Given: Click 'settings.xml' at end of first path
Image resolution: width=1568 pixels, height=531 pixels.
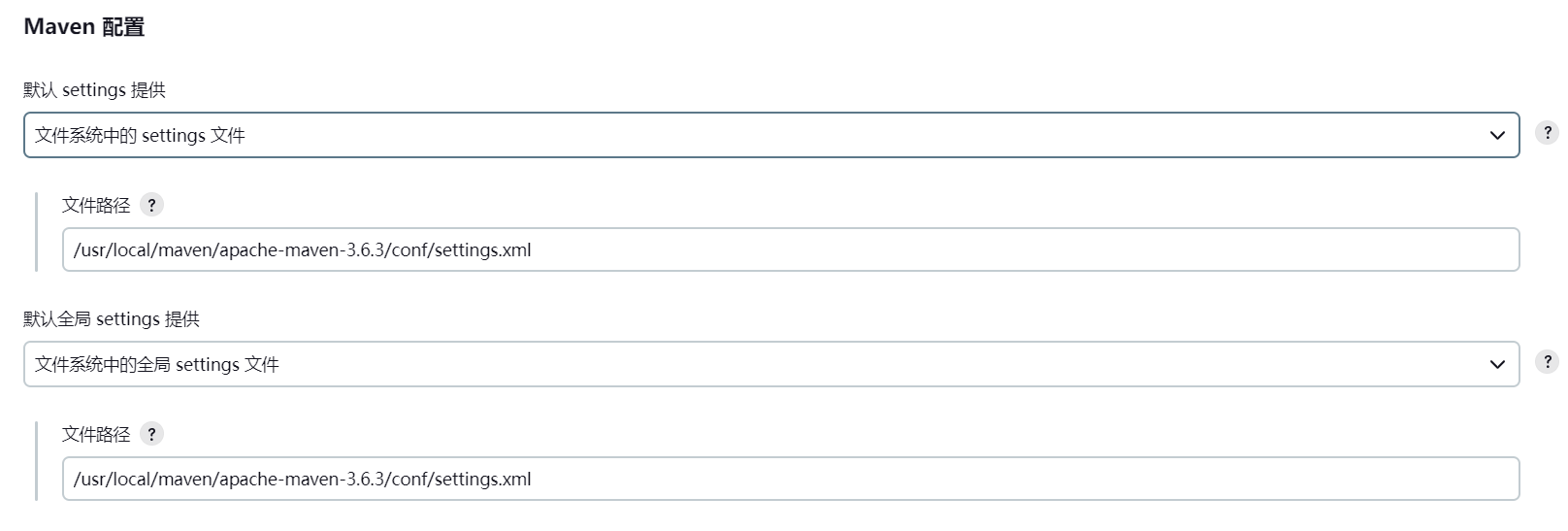Looking at the screenshot, I should click(x=483, y=250).
